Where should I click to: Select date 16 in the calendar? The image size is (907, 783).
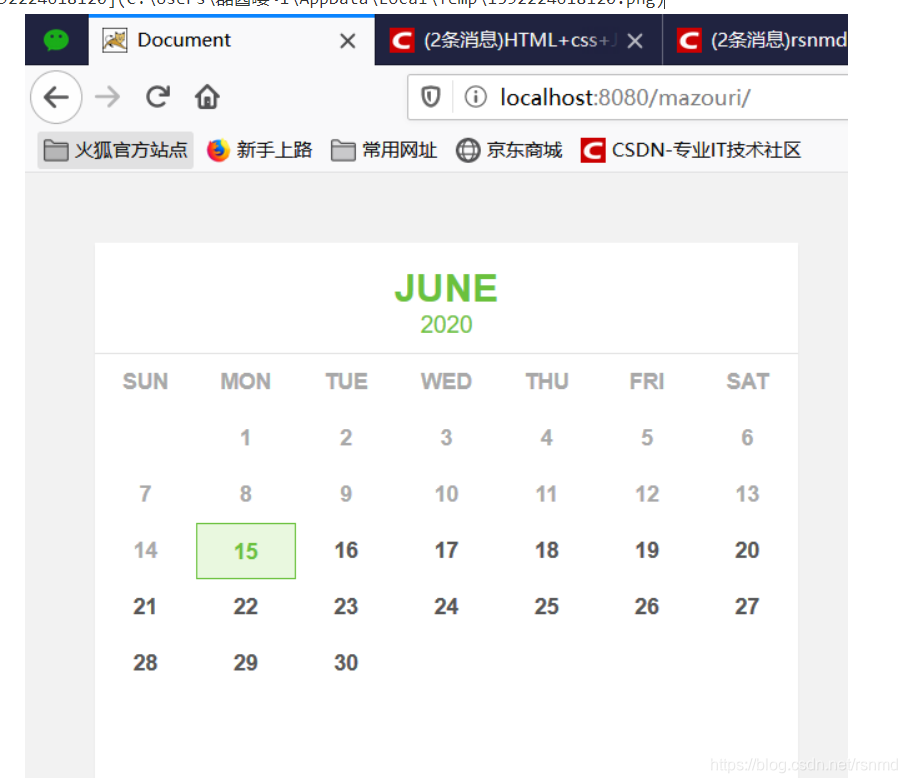346,550
